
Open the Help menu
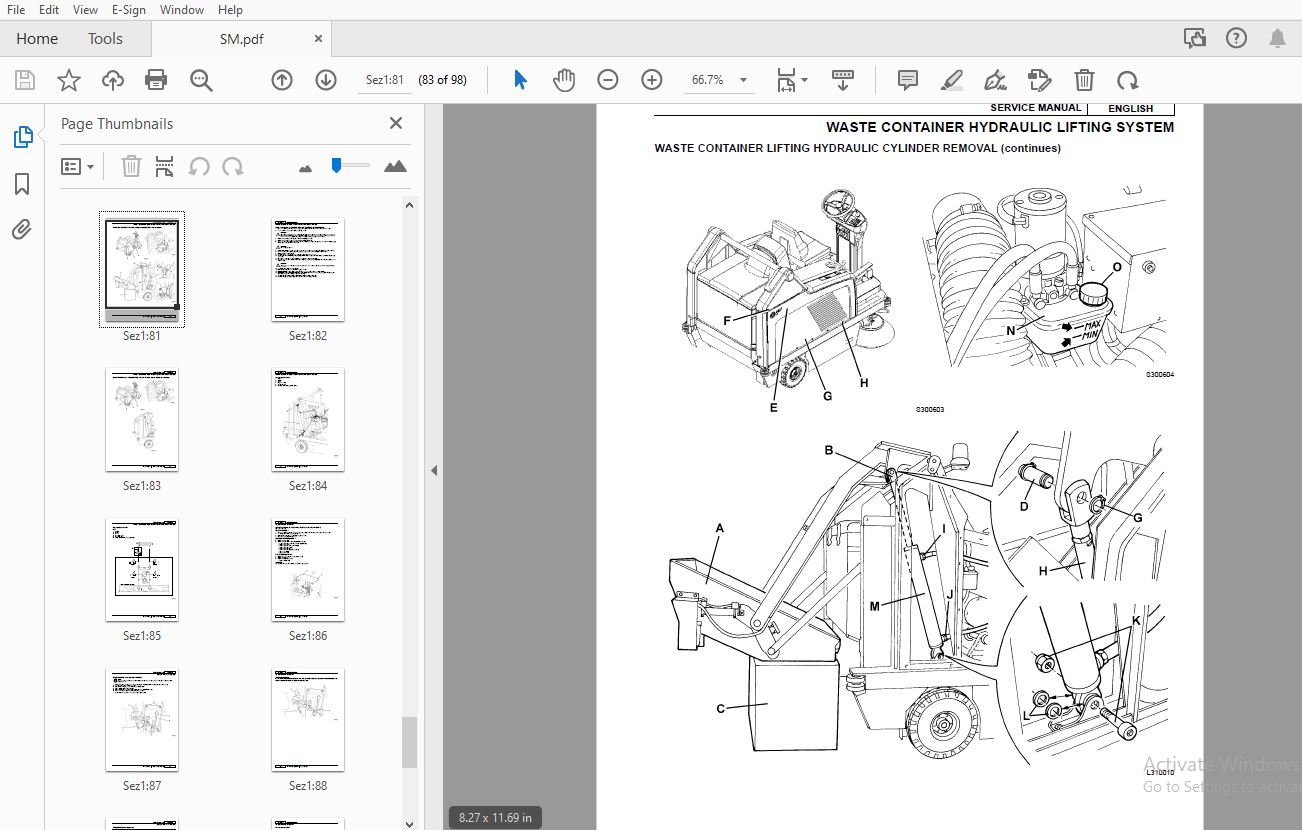[x=230, y=9]
